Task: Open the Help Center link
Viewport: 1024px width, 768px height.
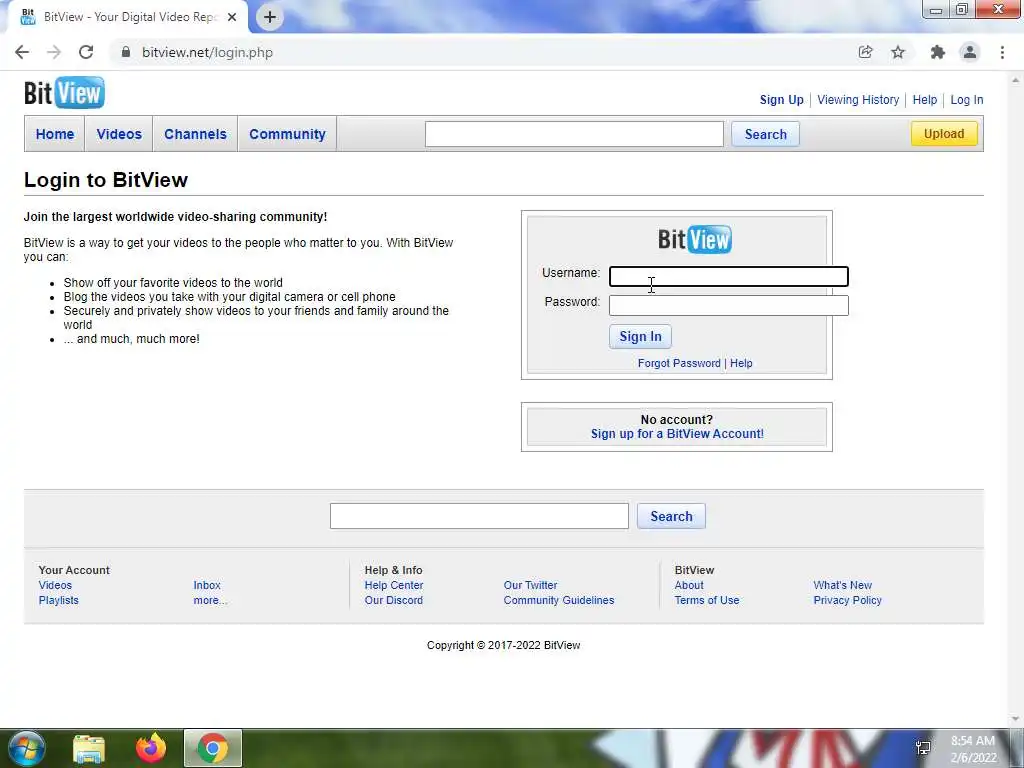Action: [x=394, y=585]
